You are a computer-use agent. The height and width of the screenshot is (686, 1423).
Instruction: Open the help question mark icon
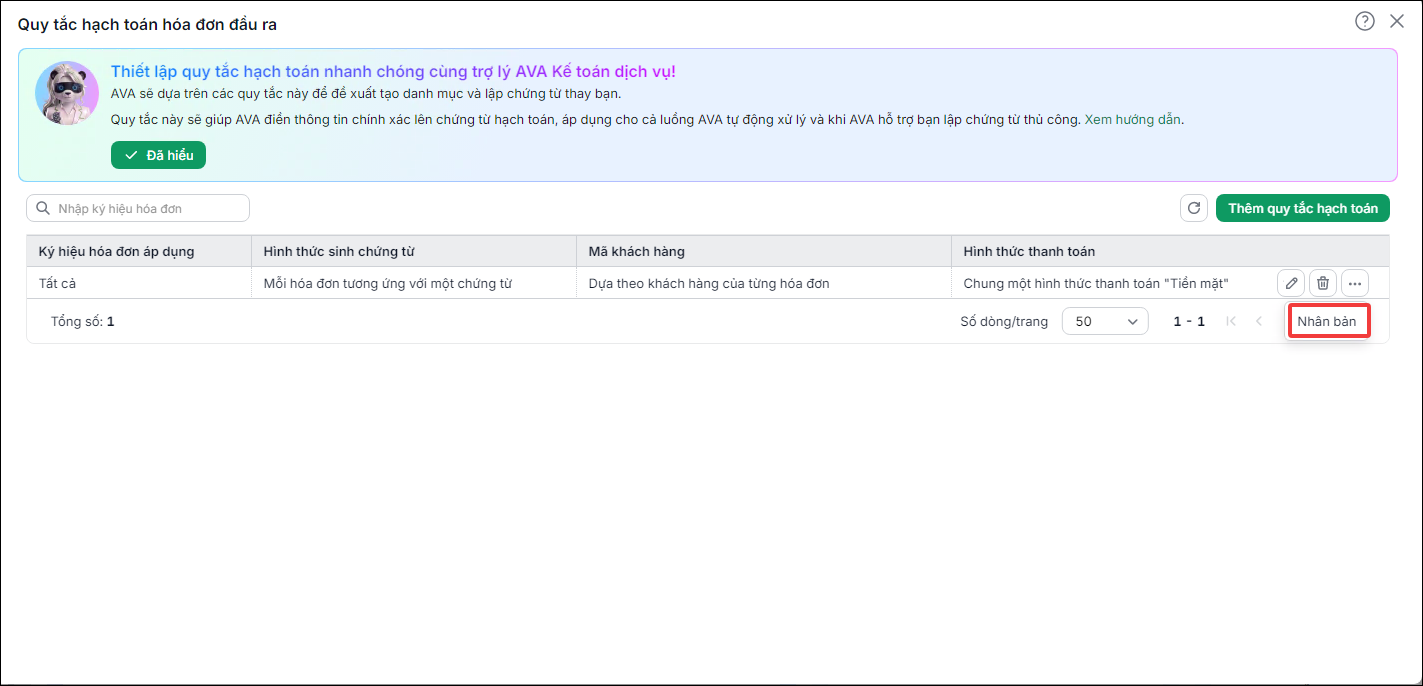[x=1365, y=21]
